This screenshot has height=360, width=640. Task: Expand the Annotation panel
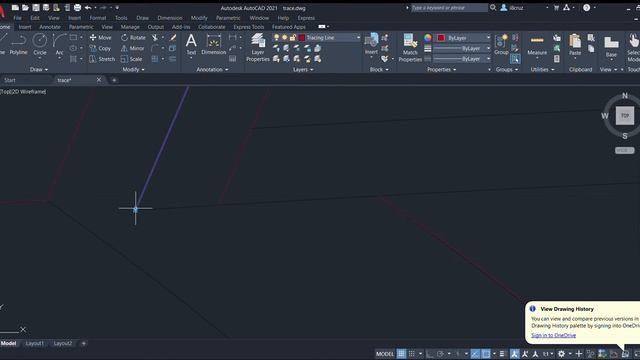(x=212, y=69)
